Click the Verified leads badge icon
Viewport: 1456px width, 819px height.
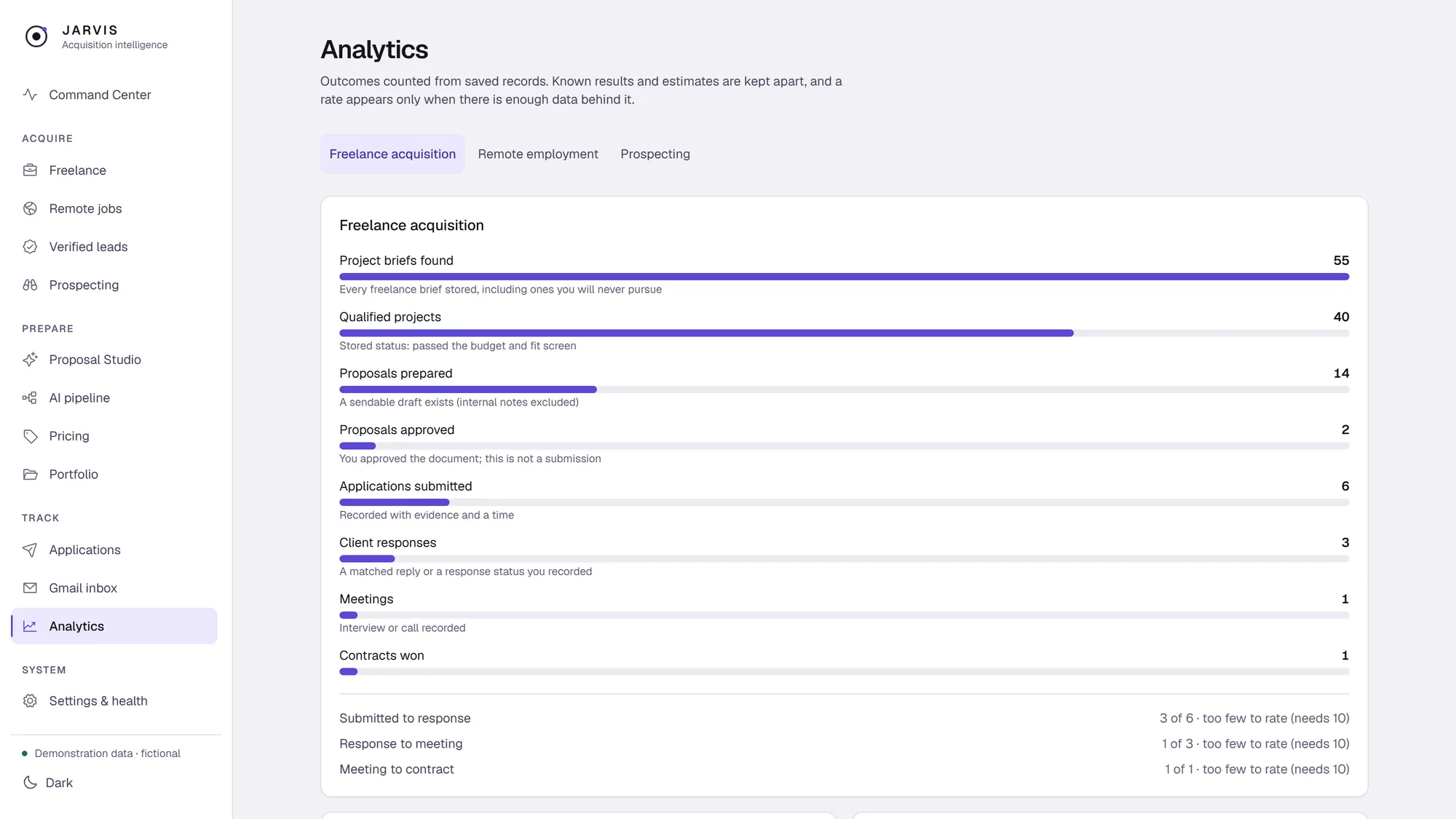(30, 247)
